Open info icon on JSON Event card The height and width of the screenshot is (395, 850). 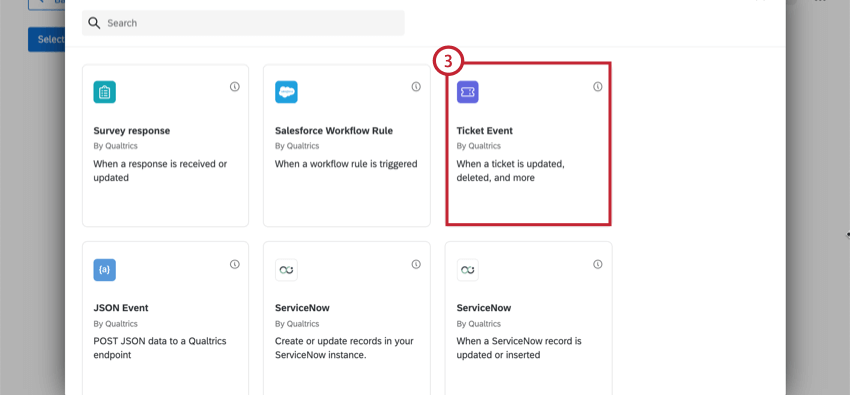click(x=235, y=264)
